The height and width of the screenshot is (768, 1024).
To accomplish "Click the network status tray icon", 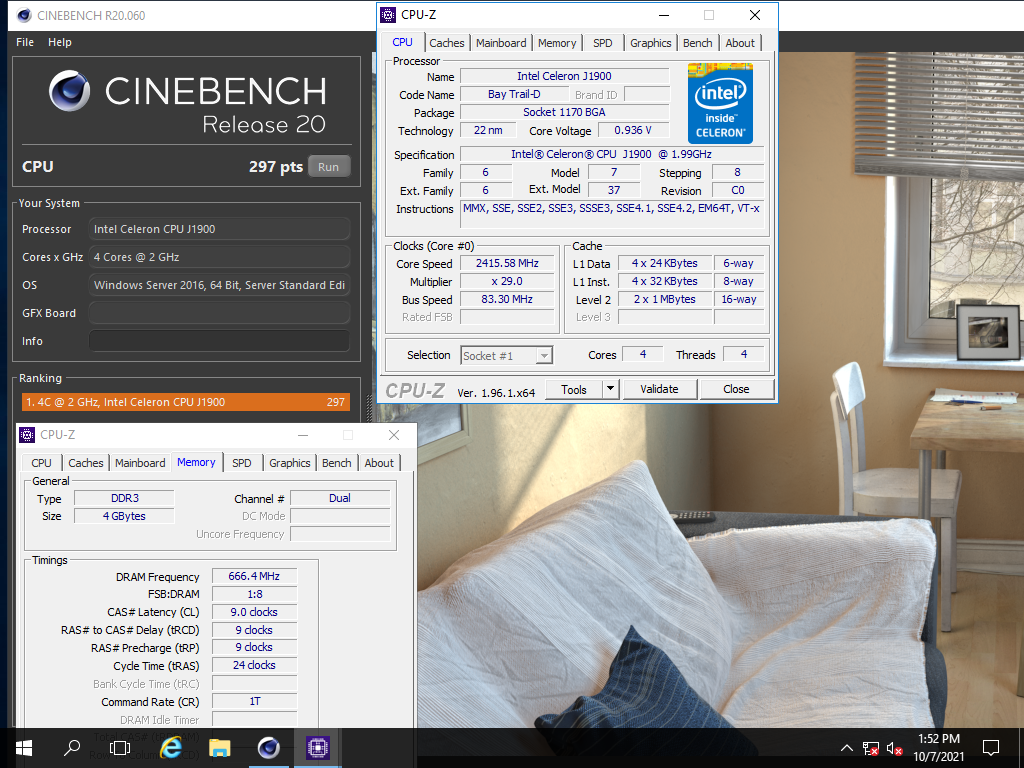I will (x=871, y=748).
